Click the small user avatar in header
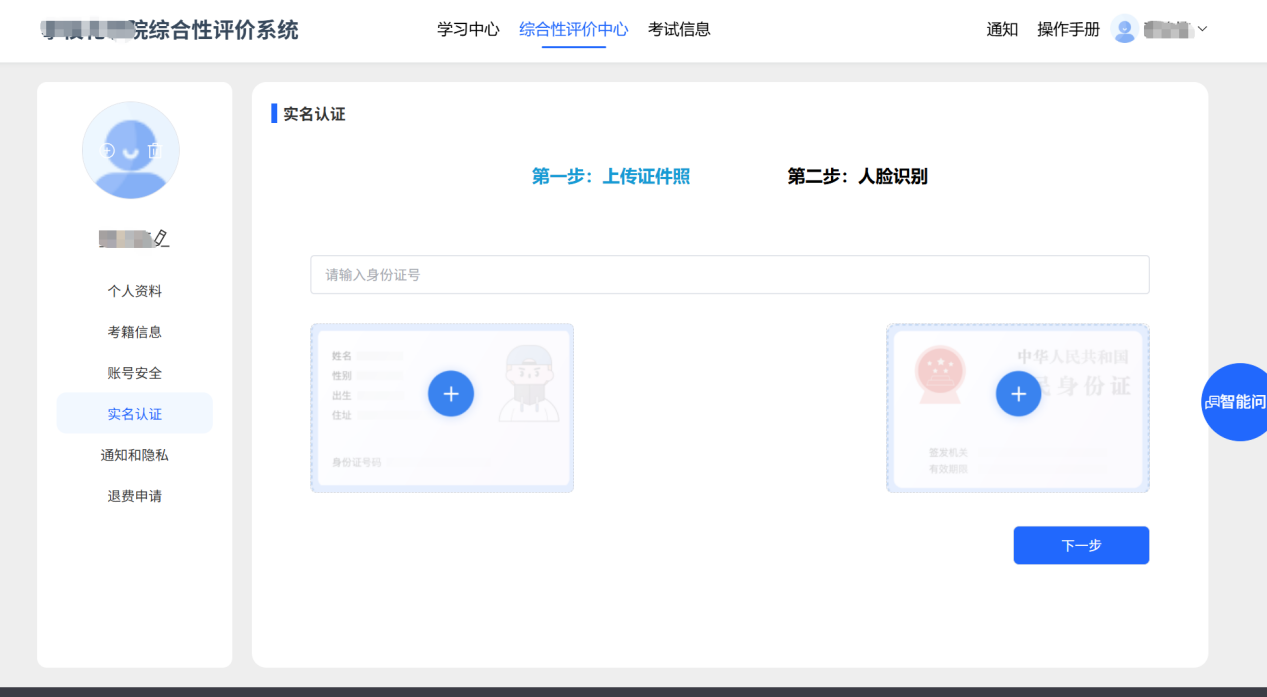Viewport: 1267px width, 697px height. pos(1124,29)
